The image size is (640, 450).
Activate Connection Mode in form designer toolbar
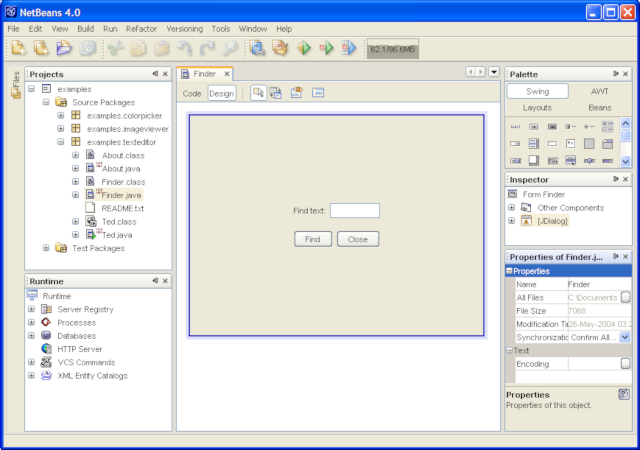coord(275,93)
